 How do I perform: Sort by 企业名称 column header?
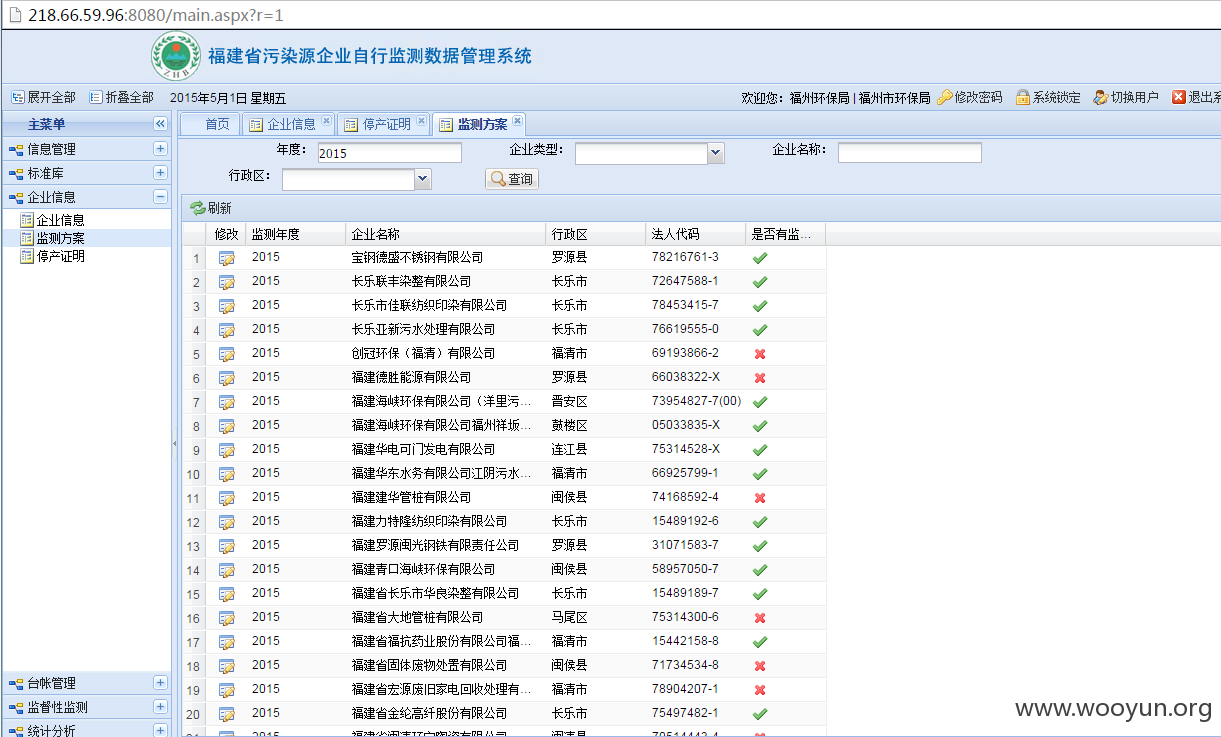445,234
